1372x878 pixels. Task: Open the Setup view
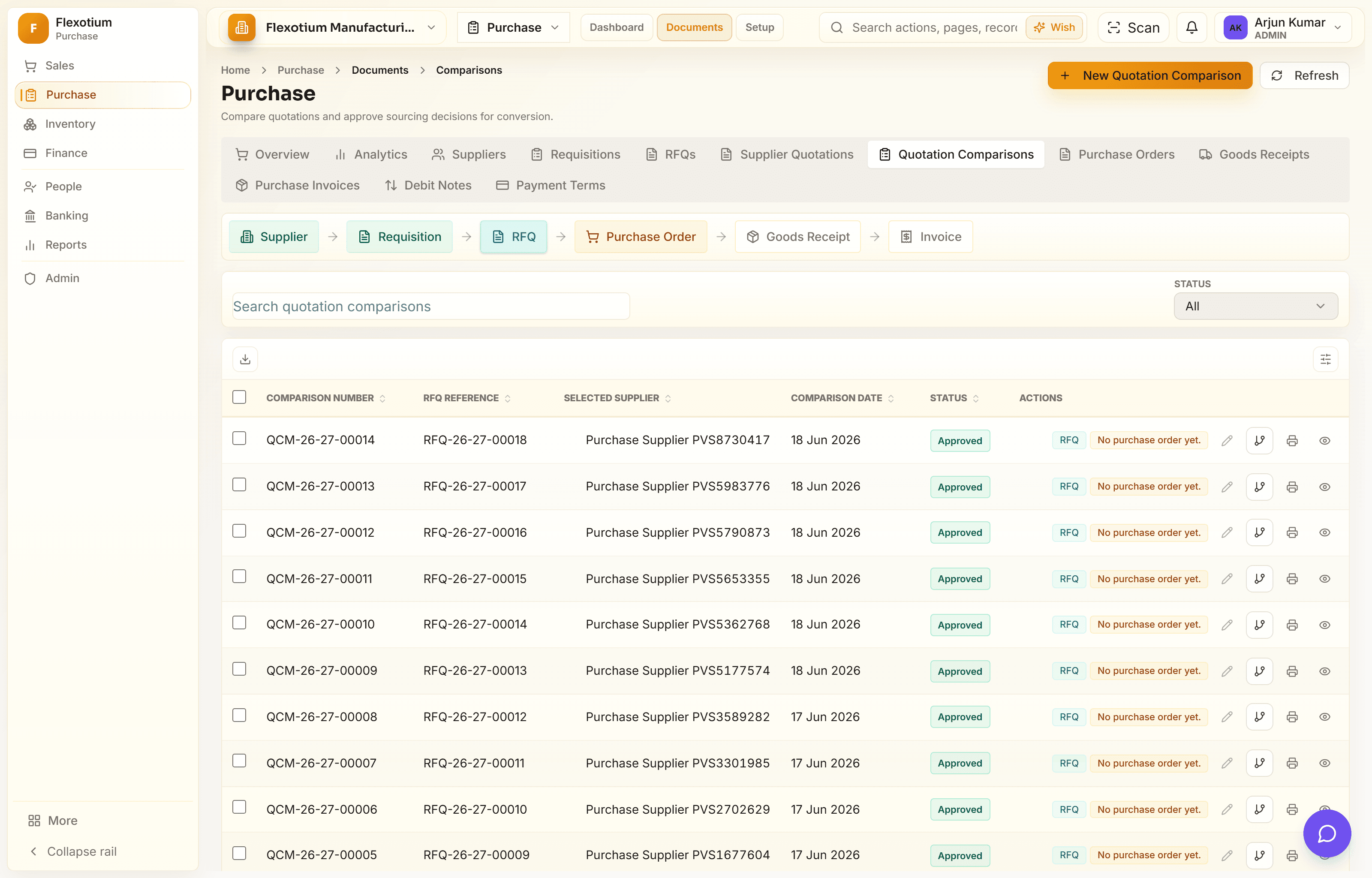coord(759,27)
